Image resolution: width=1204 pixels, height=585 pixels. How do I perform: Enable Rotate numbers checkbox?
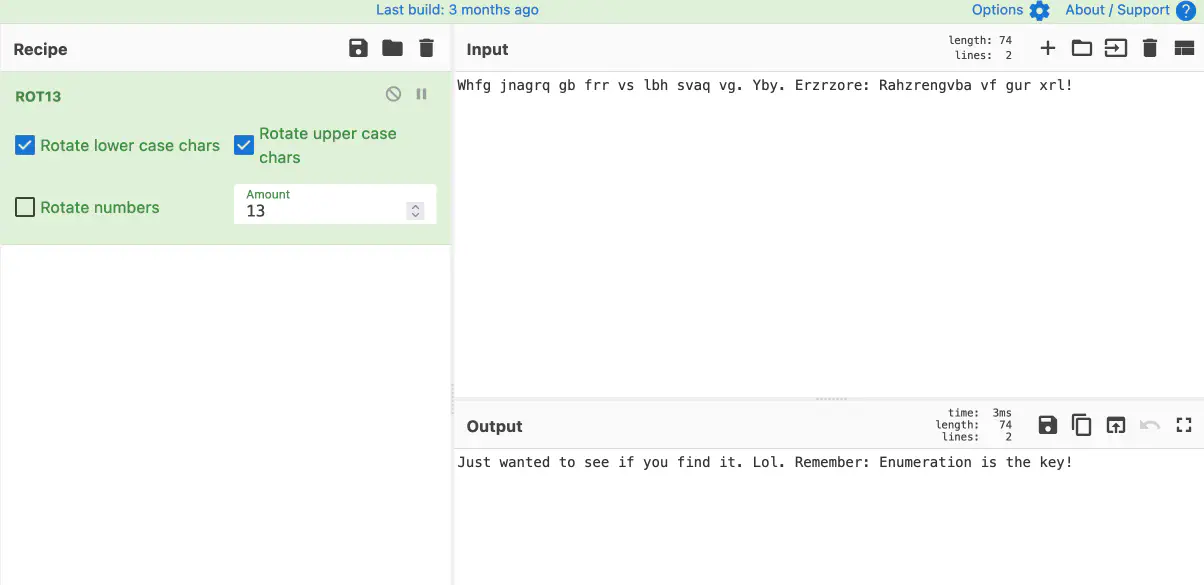(25, 208)
